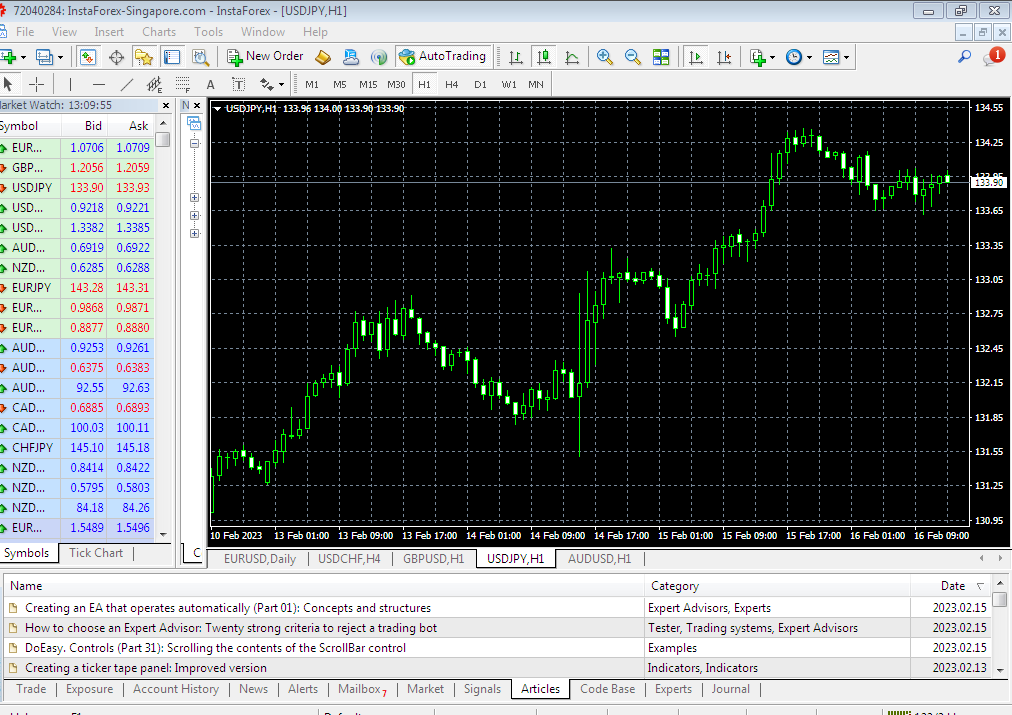The image size is (1012, 715).
Task: Select the trendline tool
Action: 127,85
